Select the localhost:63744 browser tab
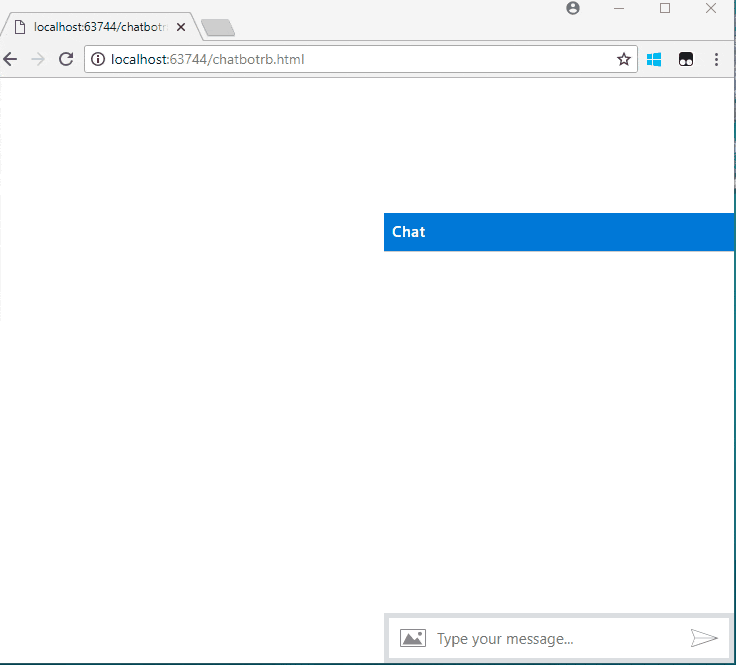This screenshot has height=665, width=736. click(x=100, y=27)
